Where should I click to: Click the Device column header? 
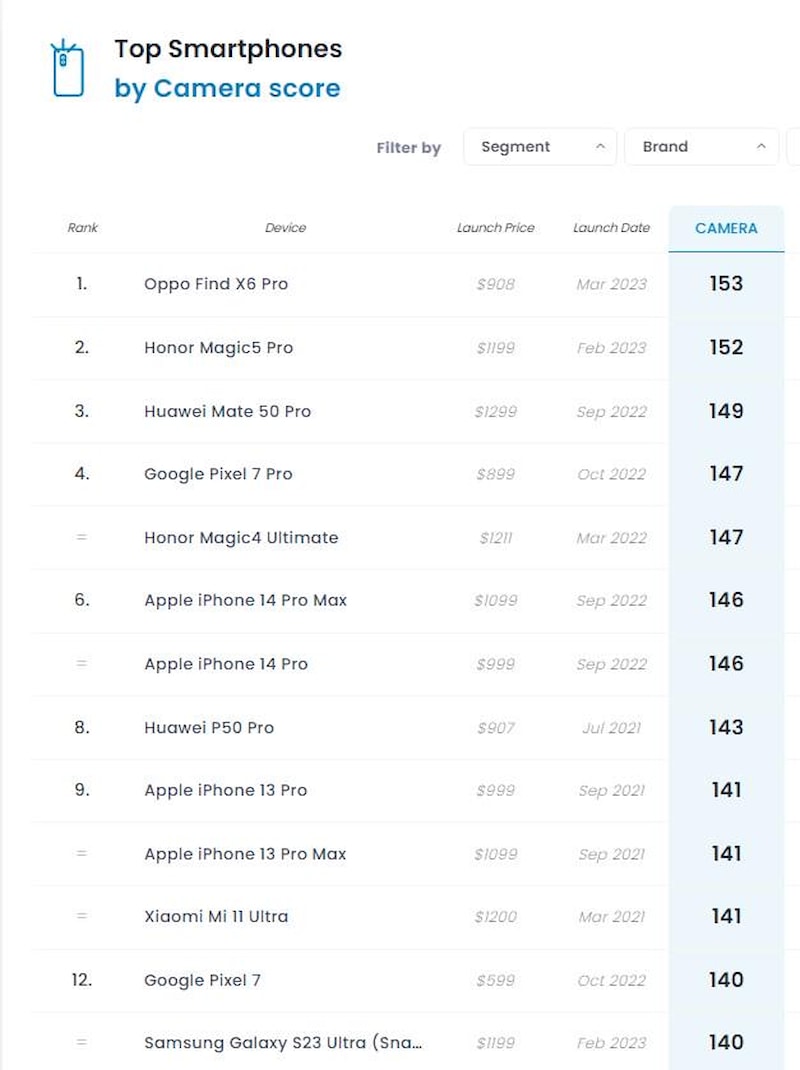click(x=285, y=228)
